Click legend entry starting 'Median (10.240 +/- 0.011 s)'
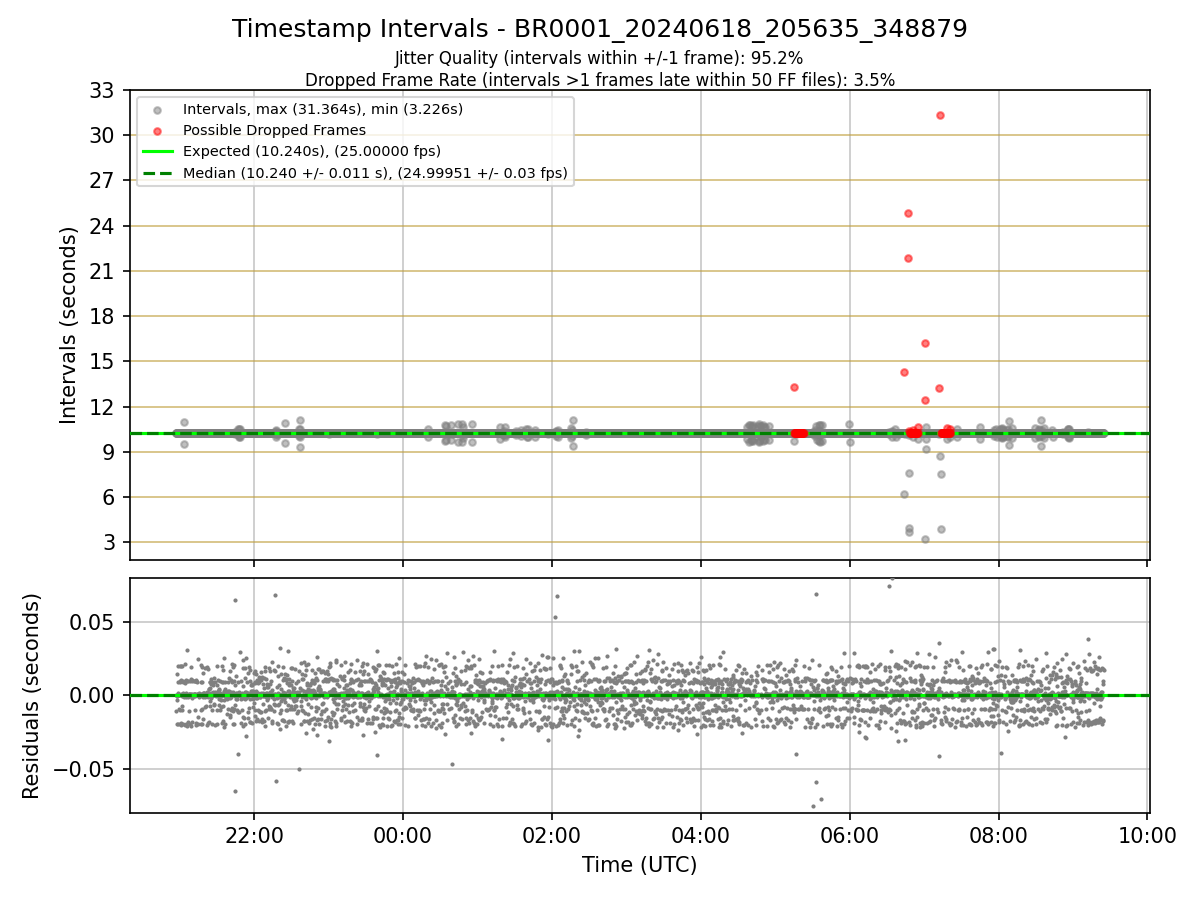1200x900 pixels. (x=375, y=173)
